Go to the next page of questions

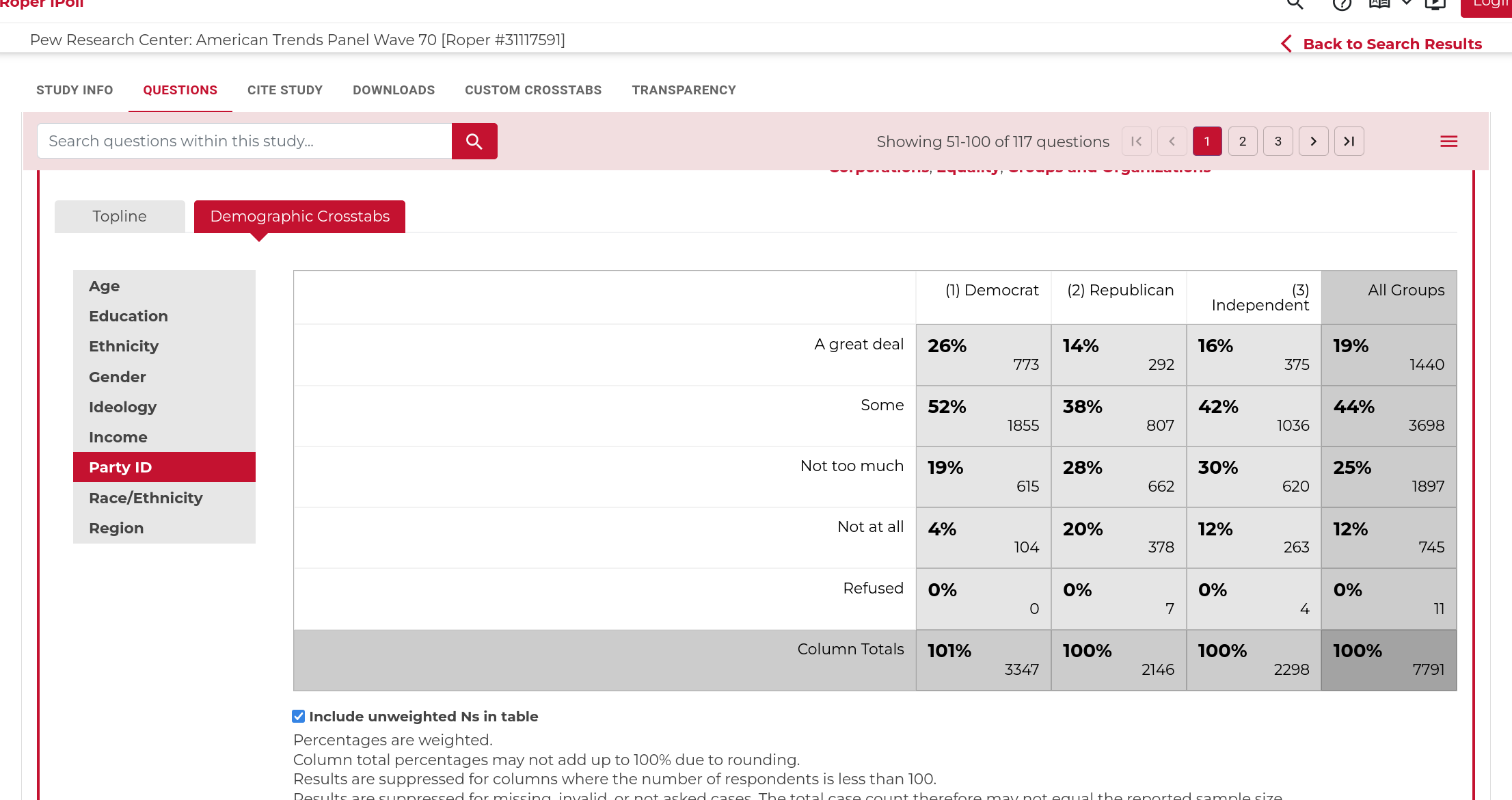[x=1313, y=142]
